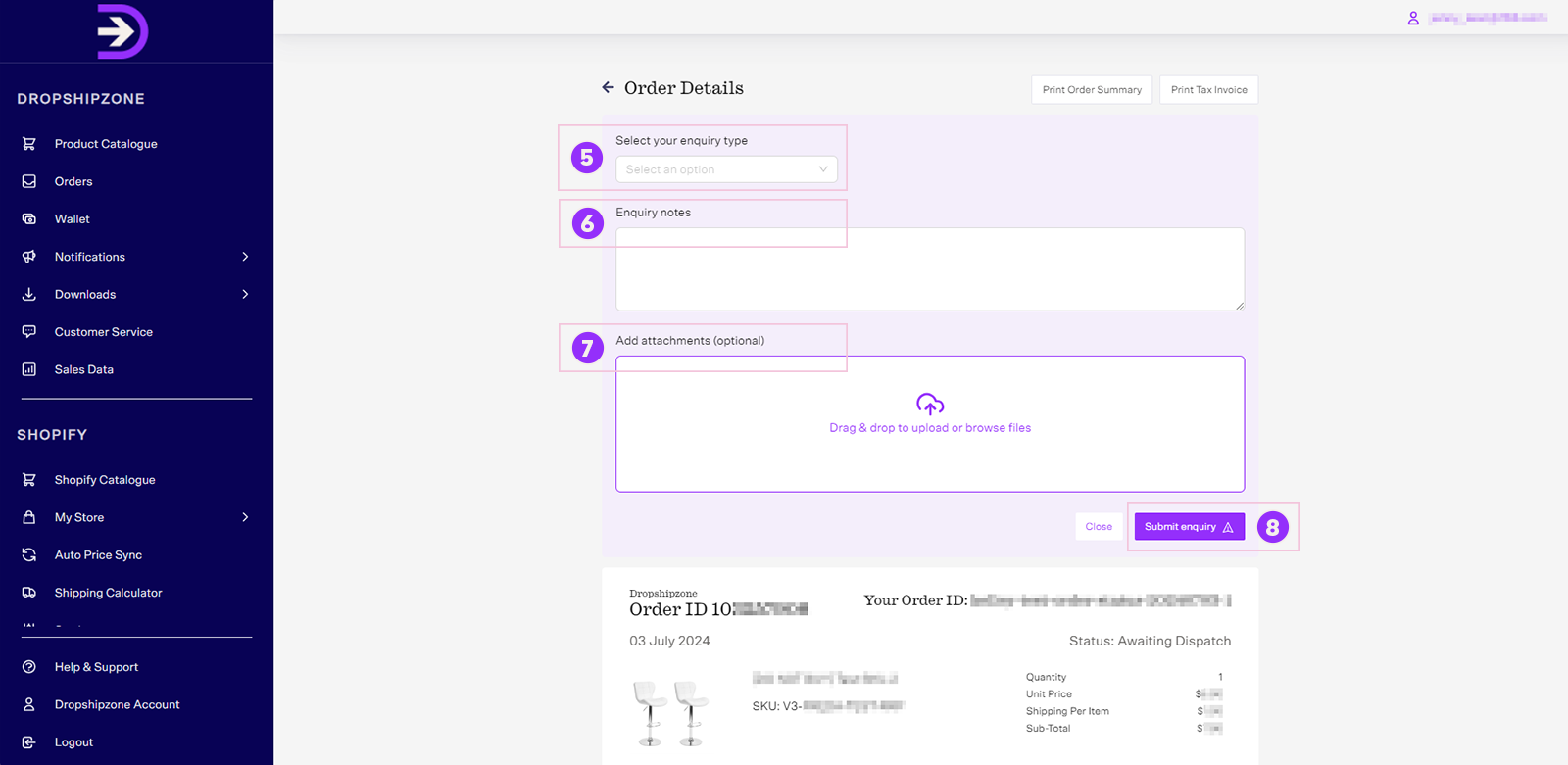1568x765 pixels.
Task: Click Print Tax Invoice button
Action: pos(1208,89)
